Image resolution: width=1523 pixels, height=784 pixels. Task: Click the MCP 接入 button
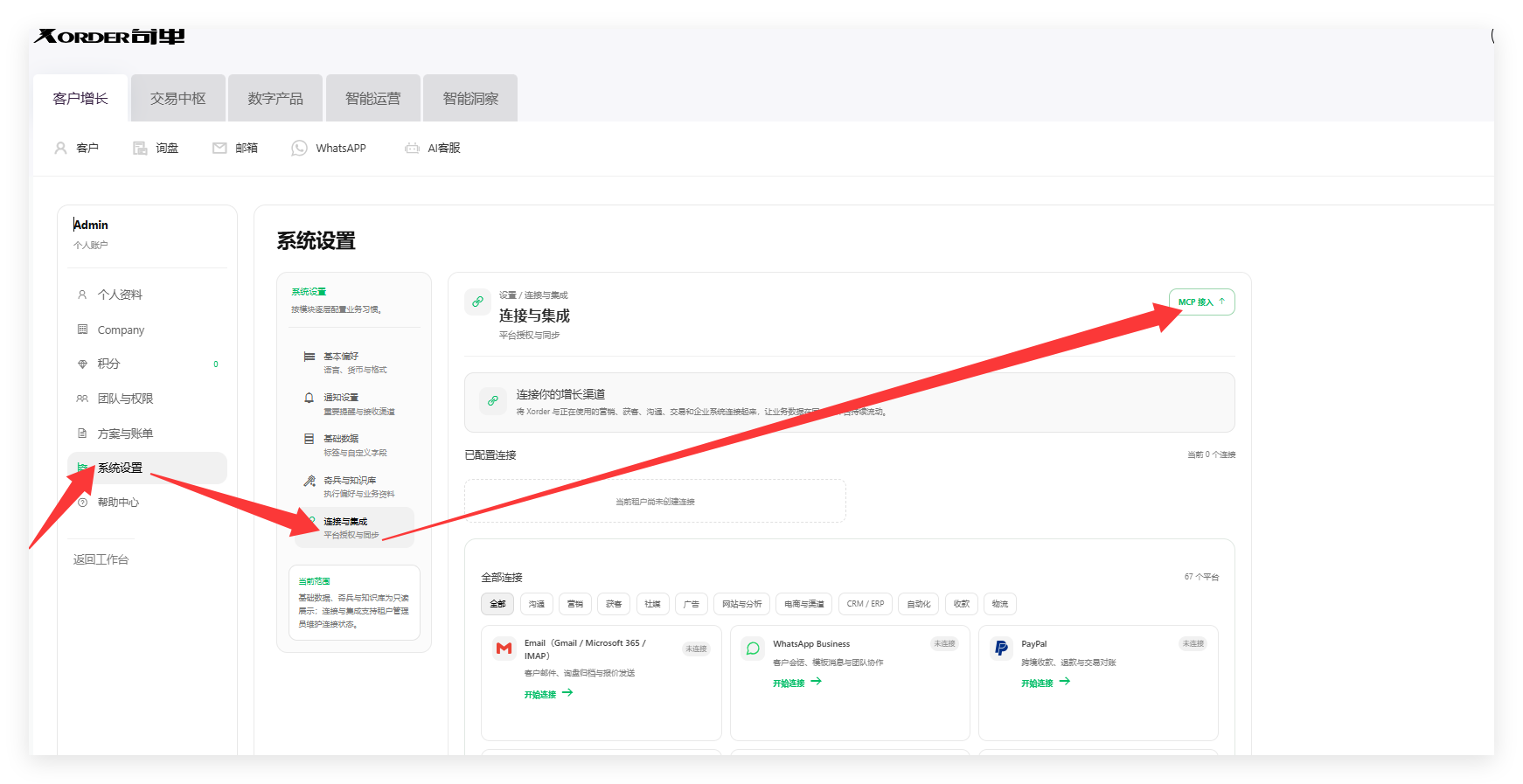1201,302
